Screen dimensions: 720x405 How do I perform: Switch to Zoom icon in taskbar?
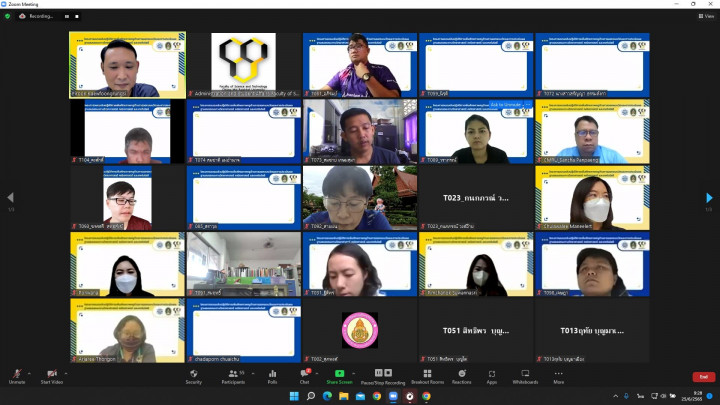click(394, 396)
